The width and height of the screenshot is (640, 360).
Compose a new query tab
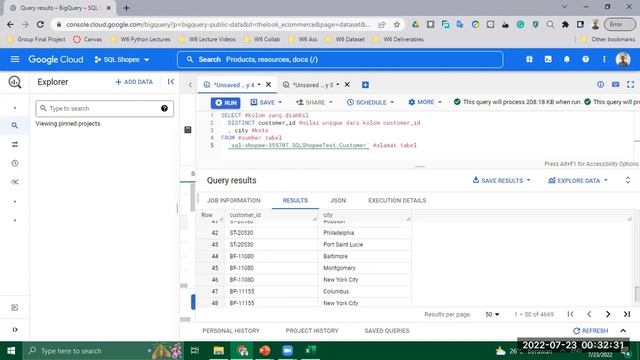pos(365,84)
